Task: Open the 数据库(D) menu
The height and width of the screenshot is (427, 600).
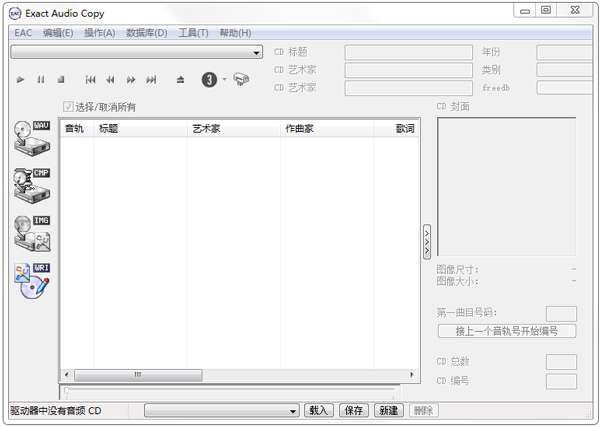Action: point(147,33)
